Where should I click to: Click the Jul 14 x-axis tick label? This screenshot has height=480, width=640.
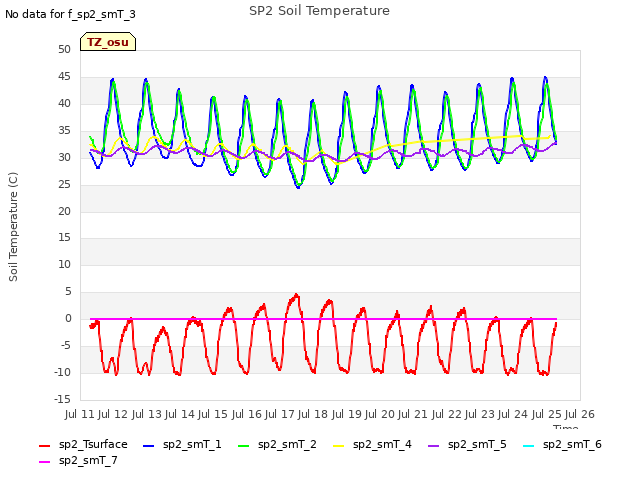click(x=180, y=414)
